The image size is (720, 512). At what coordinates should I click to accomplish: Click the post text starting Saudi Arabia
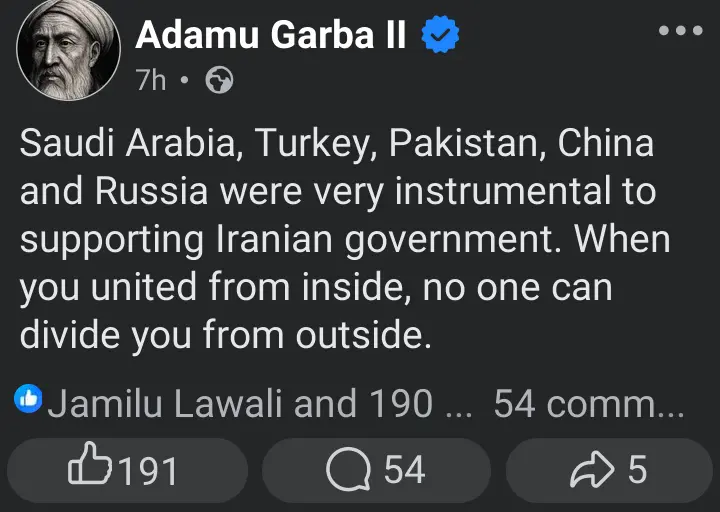pyautogui.click(x=336, y=143)
